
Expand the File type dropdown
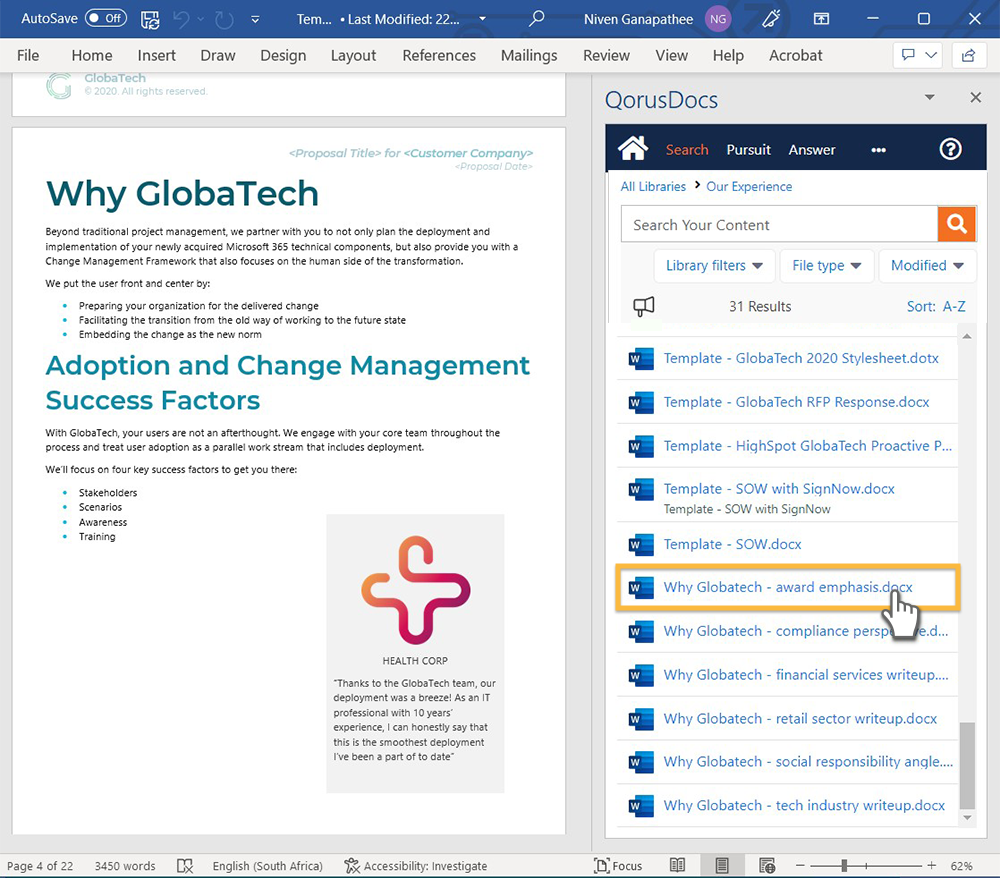[x=826, y=265]
